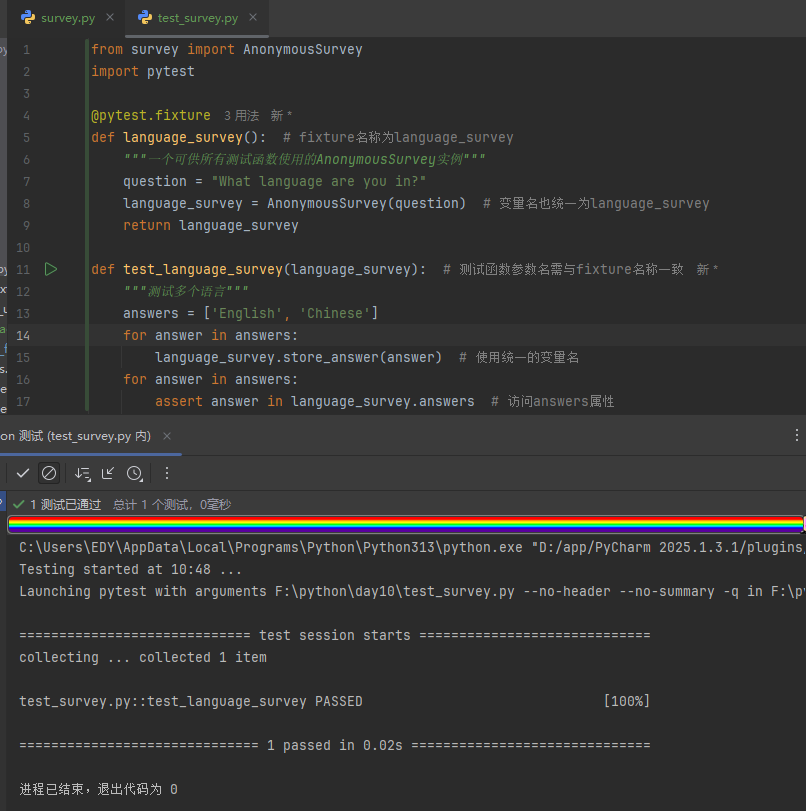Click test_language_survey function definition name
Viewport: 806px width, 811px height.
pyautogui.click(x=203, y=269)
